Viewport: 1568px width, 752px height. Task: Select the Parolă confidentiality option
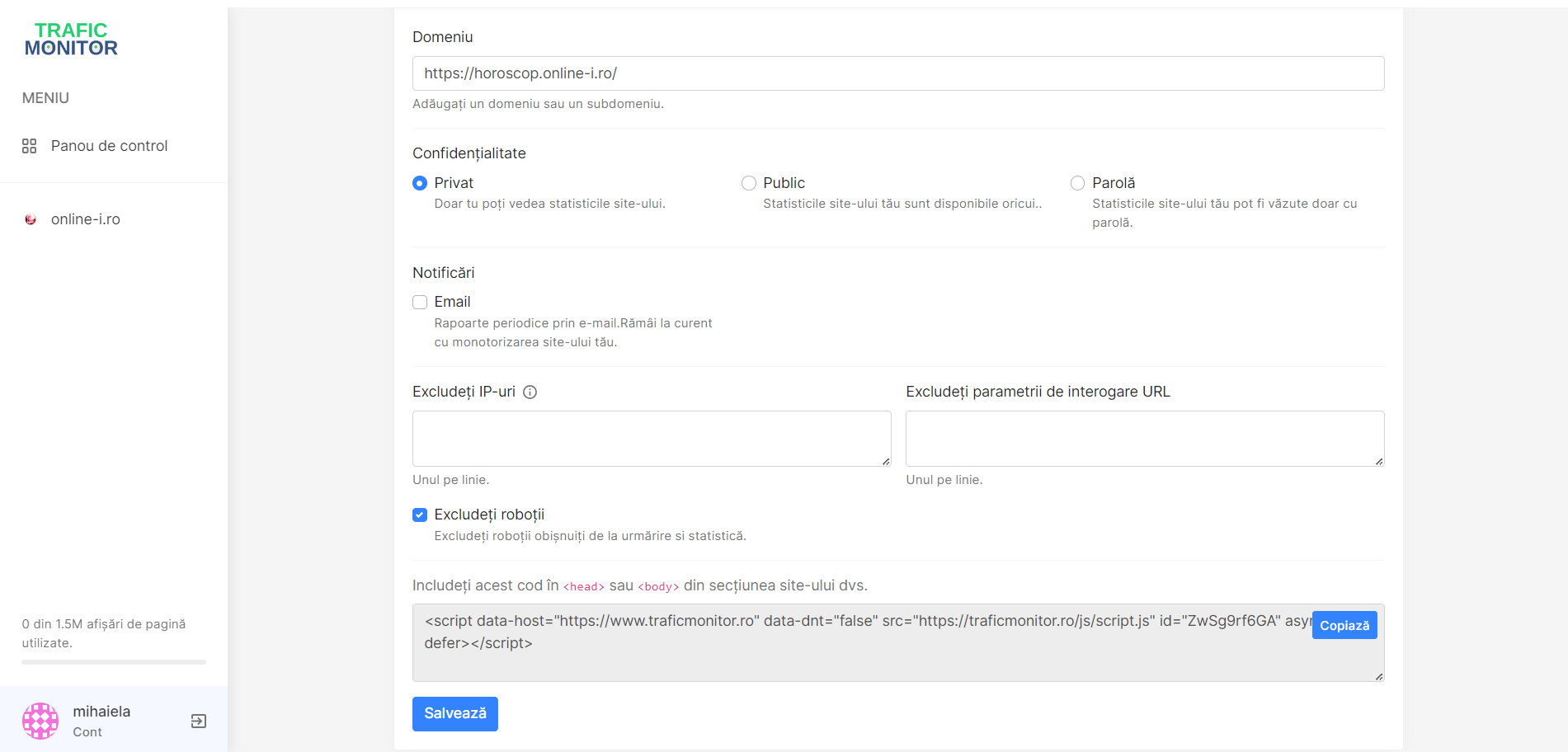click(1077, 183)
